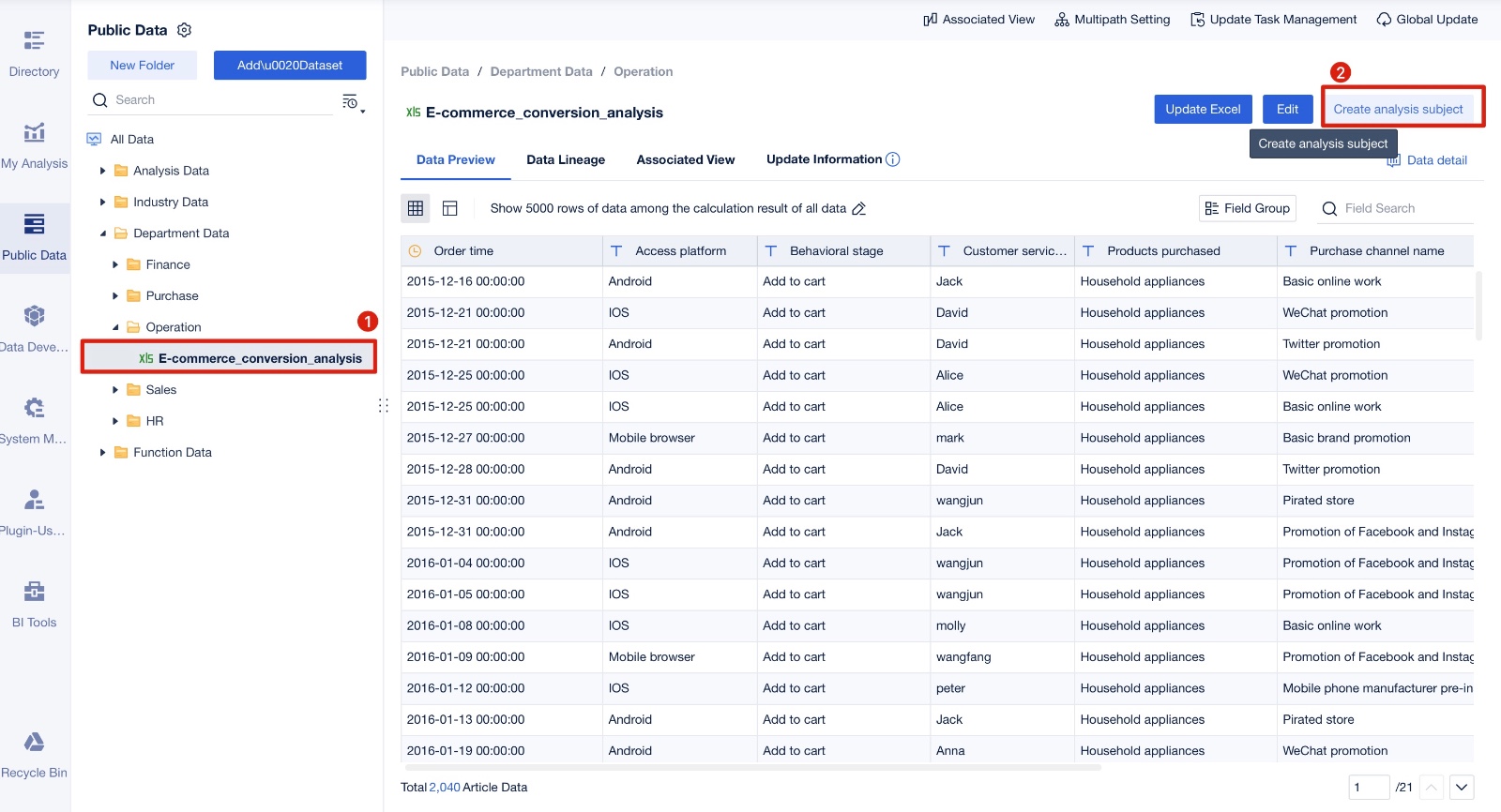The width and height of the screenshot is (1501, 812).
Task: Click Update Excel button
Action: (x=1203, y=109)
